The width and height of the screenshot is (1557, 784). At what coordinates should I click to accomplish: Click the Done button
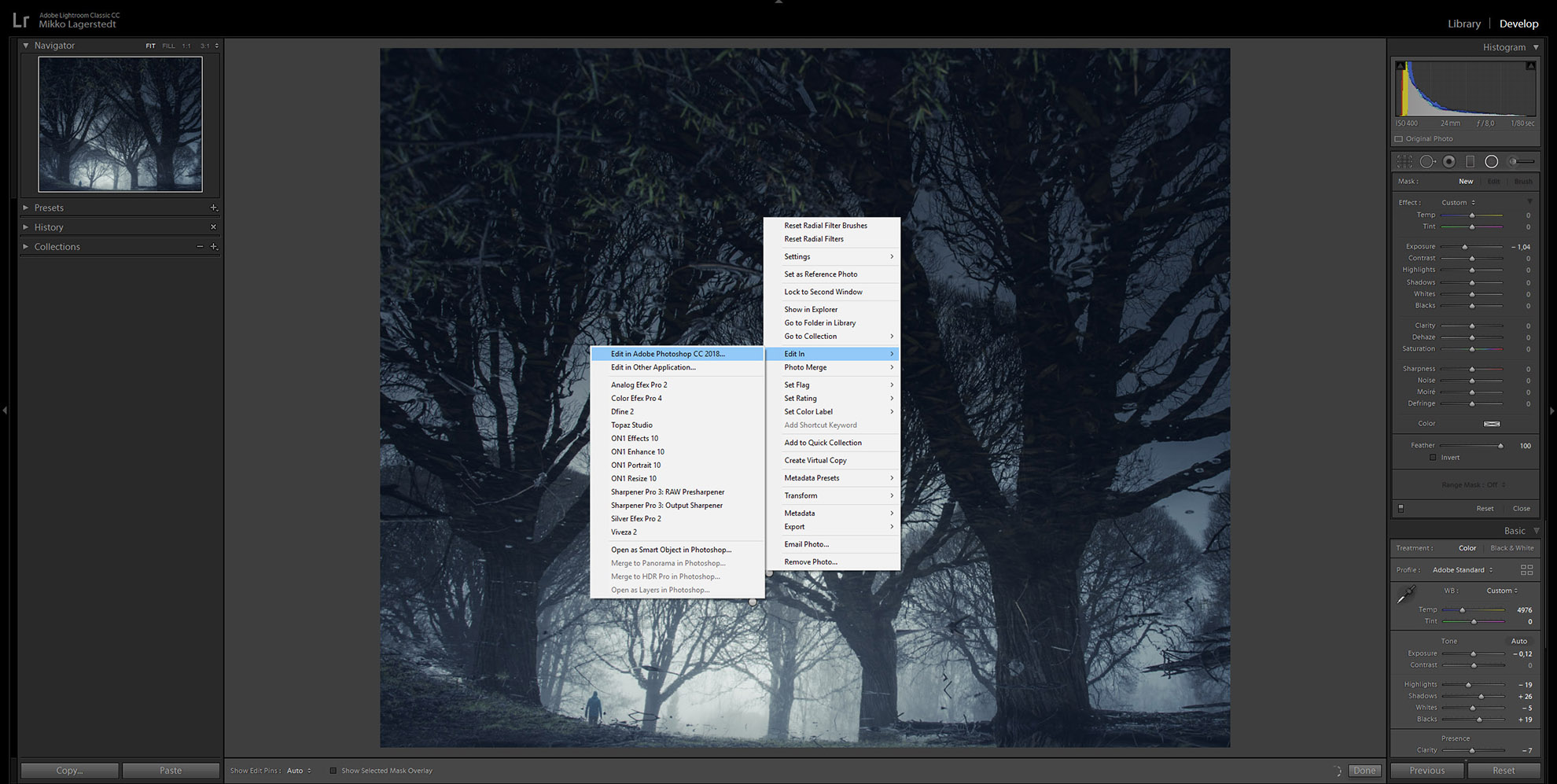click(x=1364, y=771)
